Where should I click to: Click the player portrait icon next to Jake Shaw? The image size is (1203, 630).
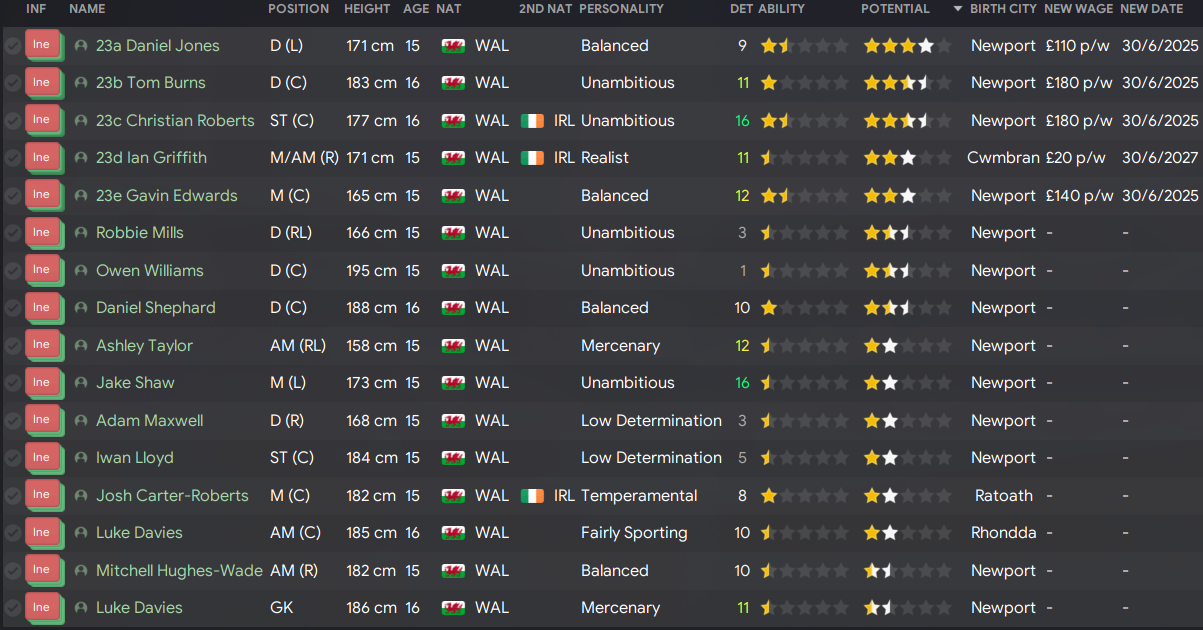(80, 382)
